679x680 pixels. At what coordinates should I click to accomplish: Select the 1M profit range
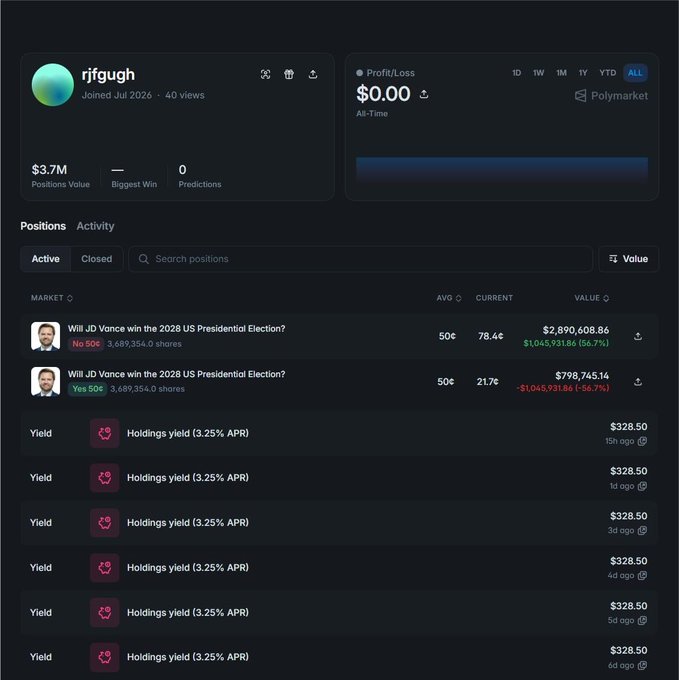coord(561,73)
